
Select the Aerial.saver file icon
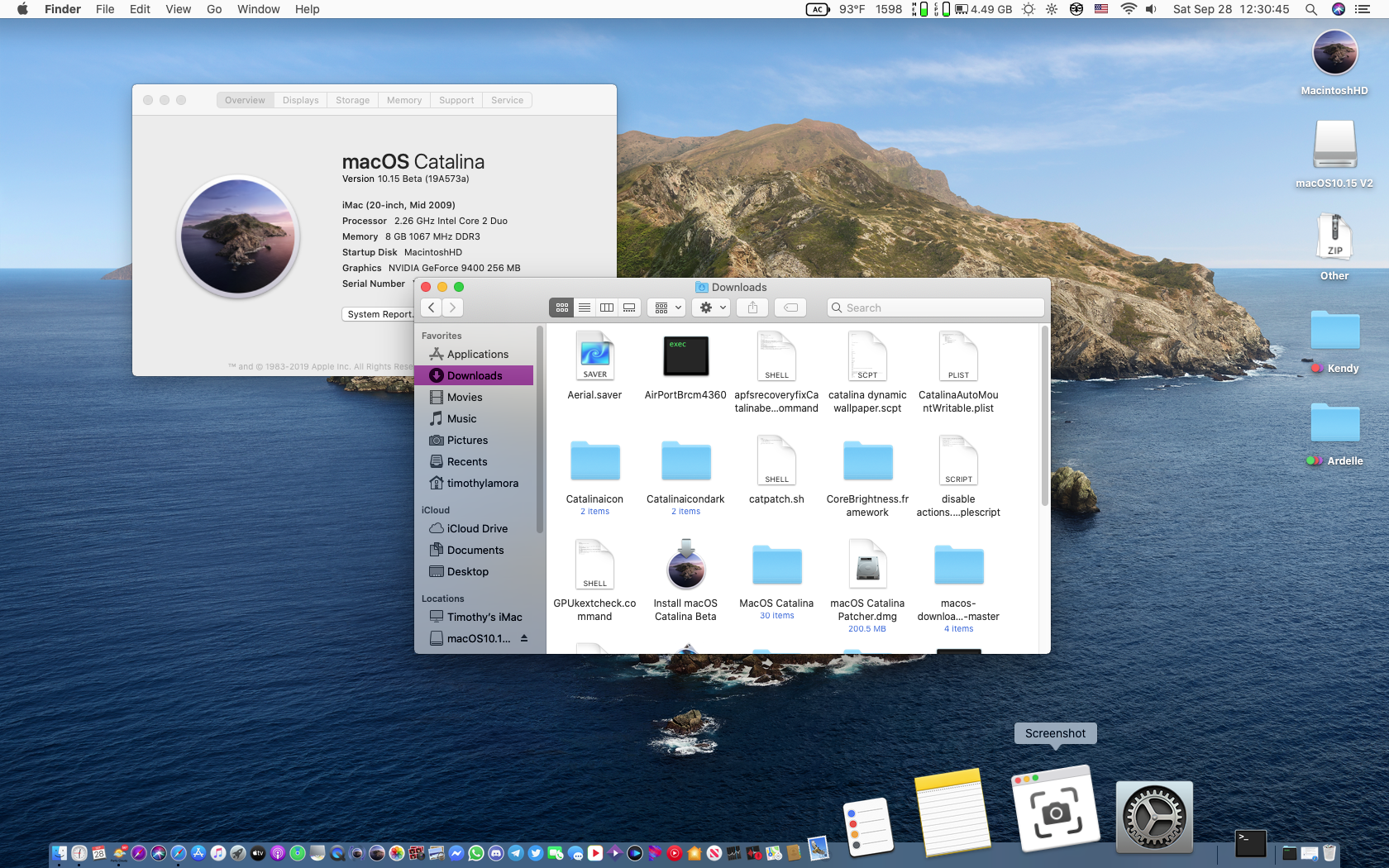pyautogui.click(x=594, y=356)
